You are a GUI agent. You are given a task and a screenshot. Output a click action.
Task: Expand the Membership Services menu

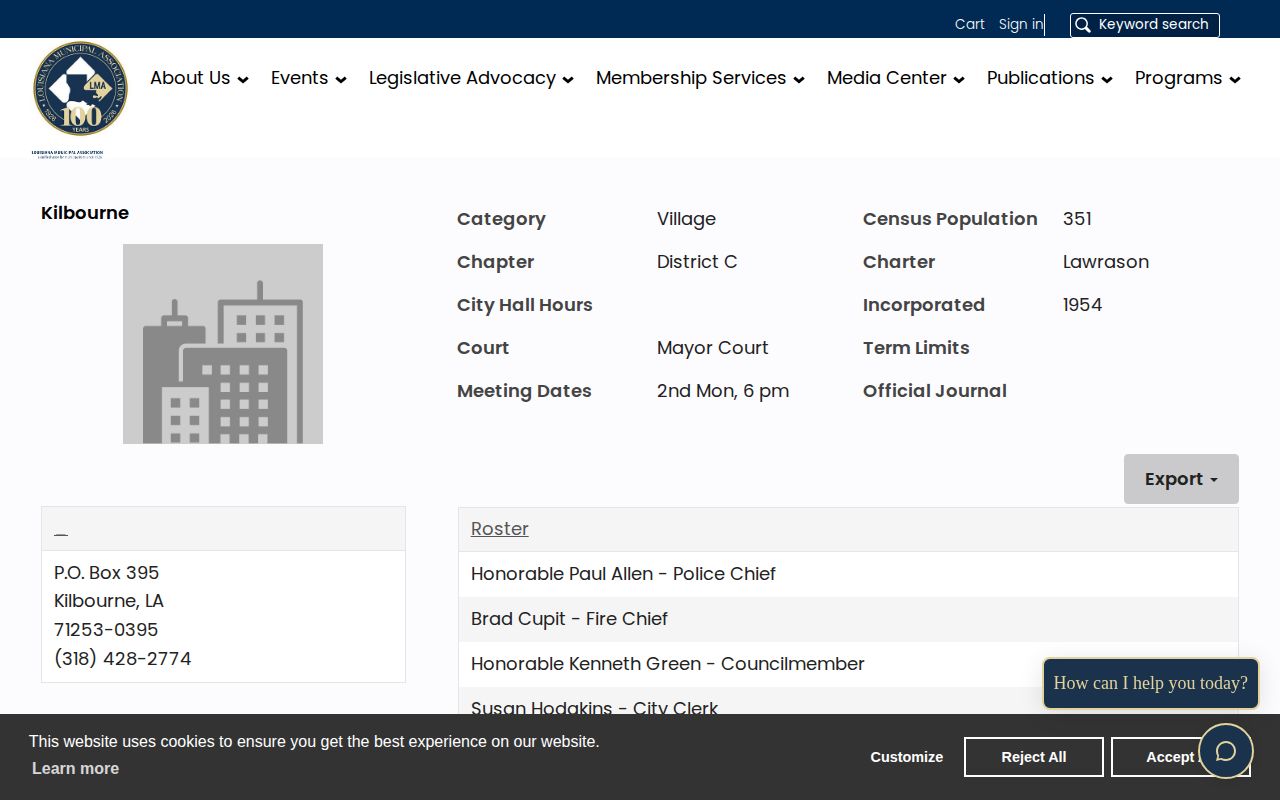(x=700, y=78)
